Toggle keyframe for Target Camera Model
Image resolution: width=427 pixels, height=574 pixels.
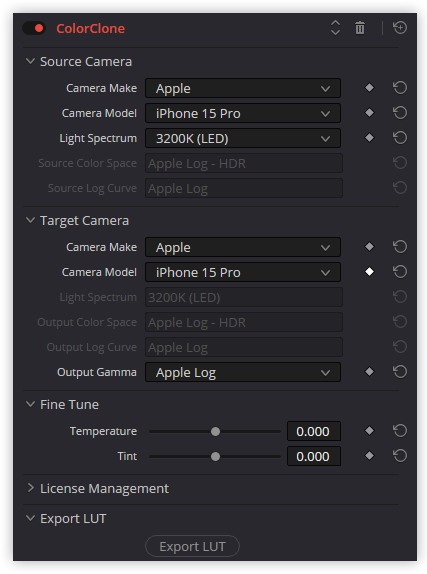point(370,272)
